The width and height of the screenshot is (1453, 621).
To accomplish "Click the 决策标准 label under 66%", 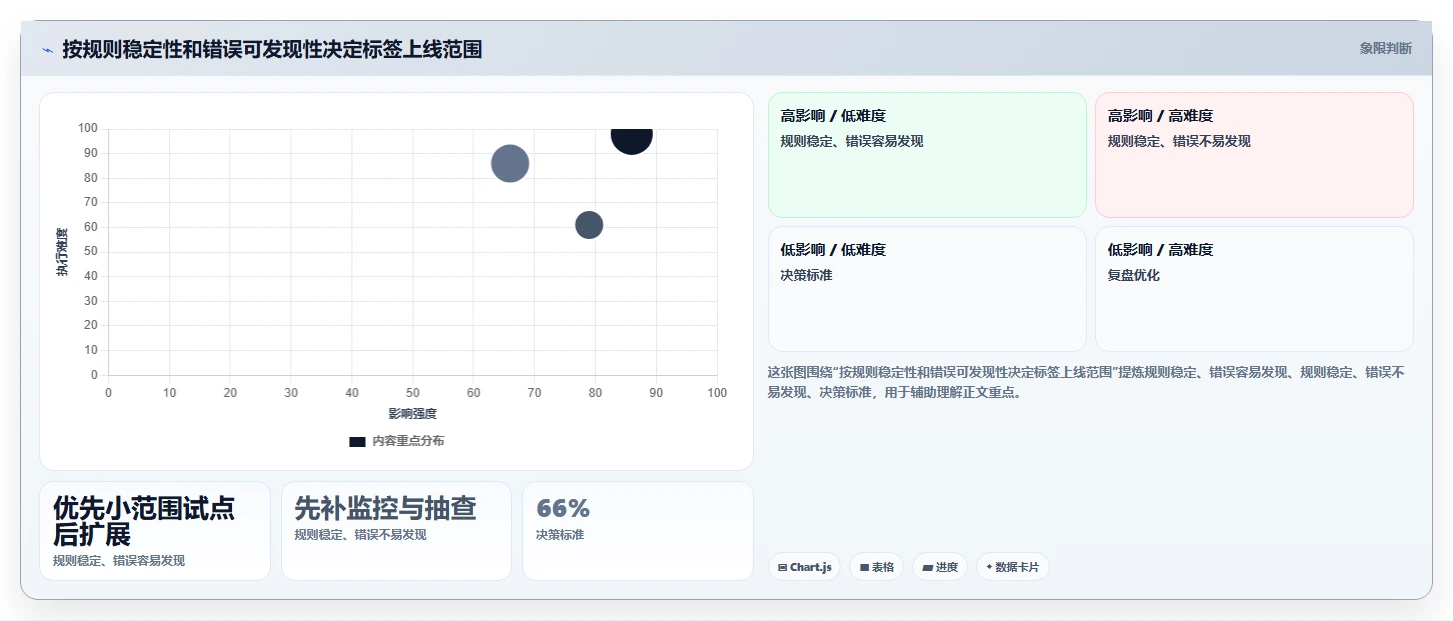I will click(x=560, y=535).
